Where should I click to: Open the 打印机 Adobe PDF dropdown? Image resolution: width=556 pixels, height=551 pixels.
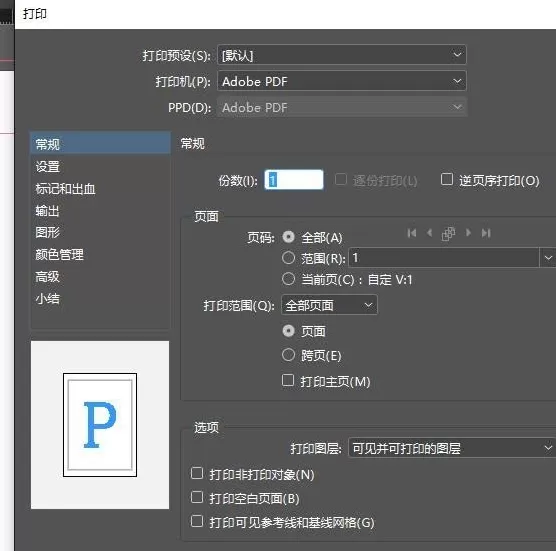coord(341,81)
